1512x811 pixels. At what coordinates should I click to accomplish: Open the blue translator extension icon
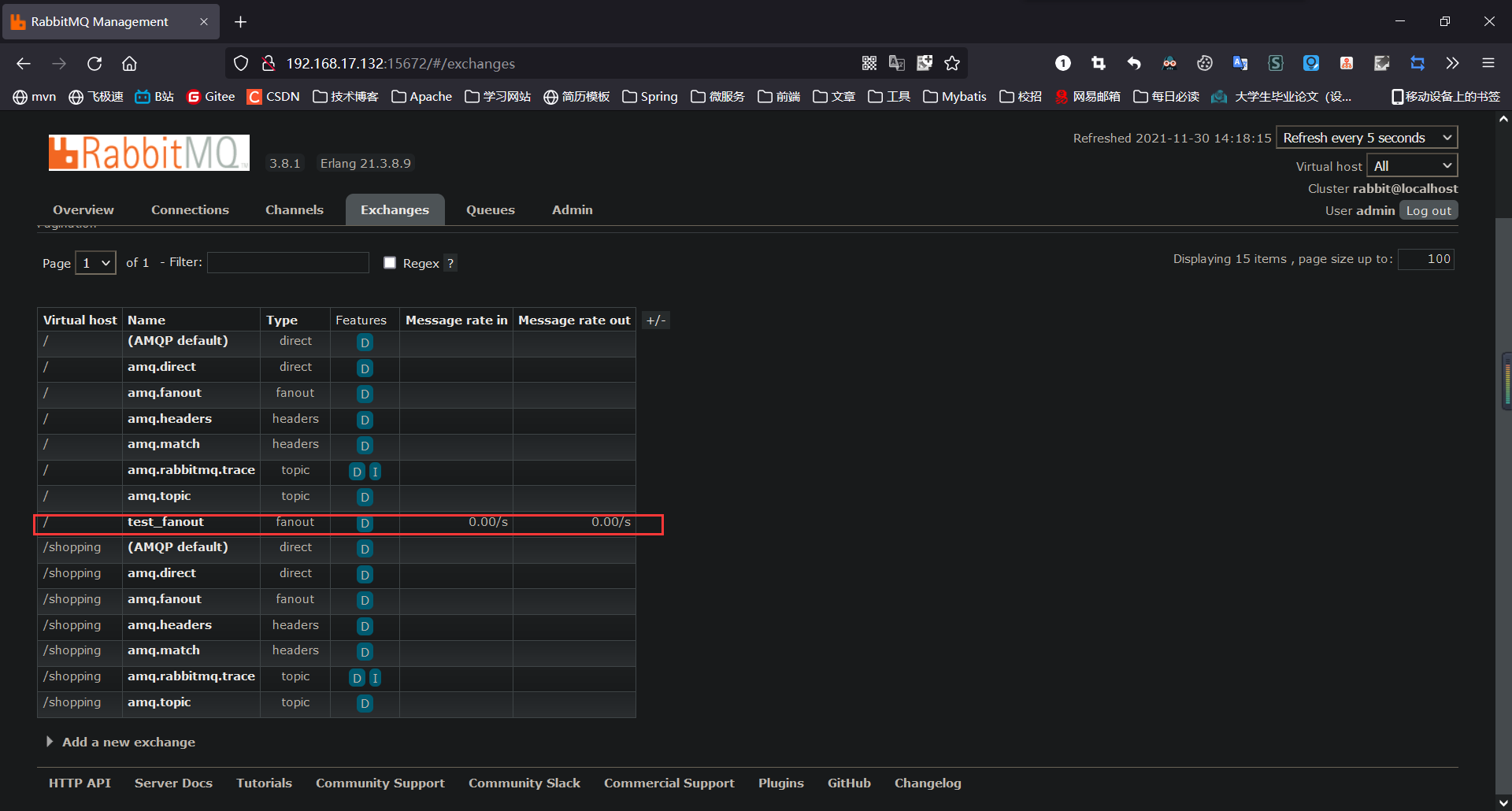coord(1240,63)
